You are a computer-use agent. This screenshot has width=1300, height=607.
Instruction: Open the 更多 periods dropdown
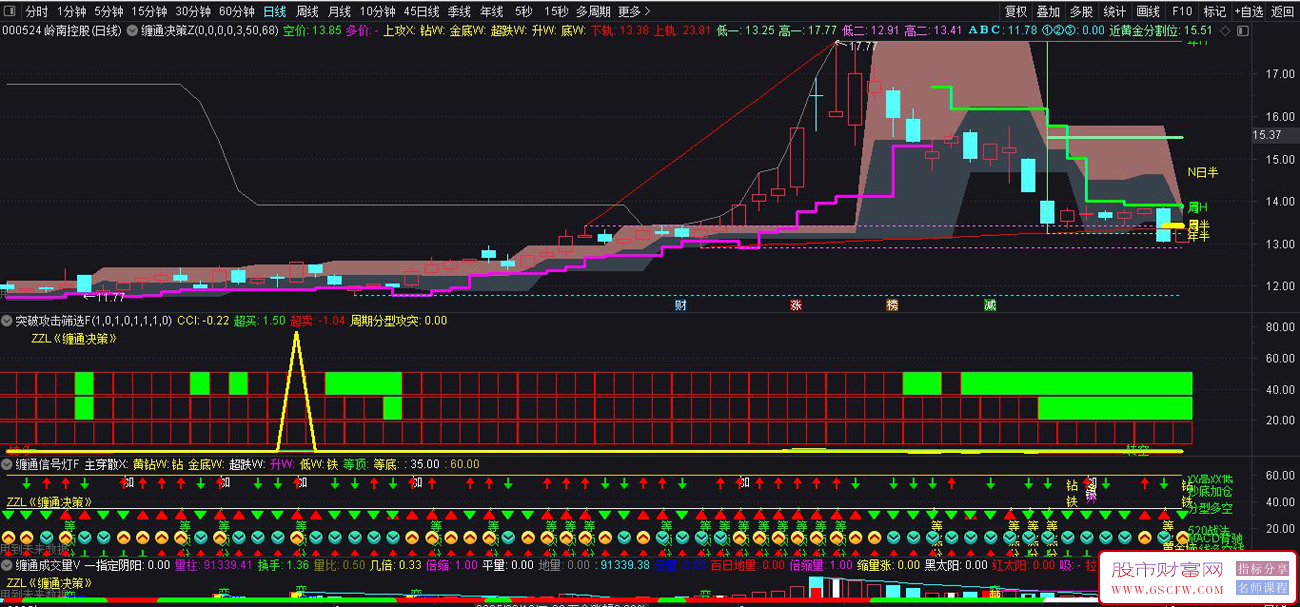pyautogui.click(x=633, y=12)
